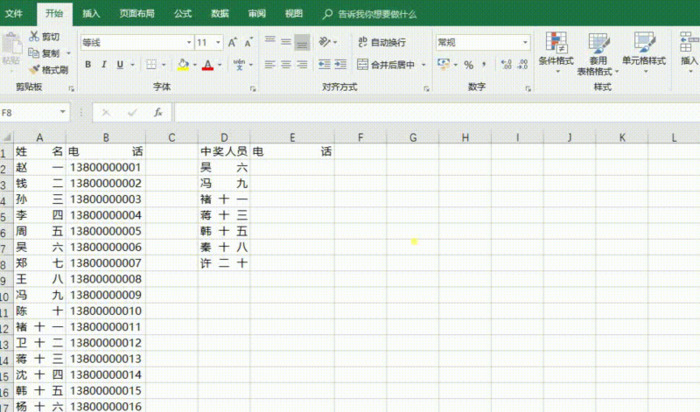Click the Copy (复制) icon
The image size is (700, 412).
coord(33,53)
